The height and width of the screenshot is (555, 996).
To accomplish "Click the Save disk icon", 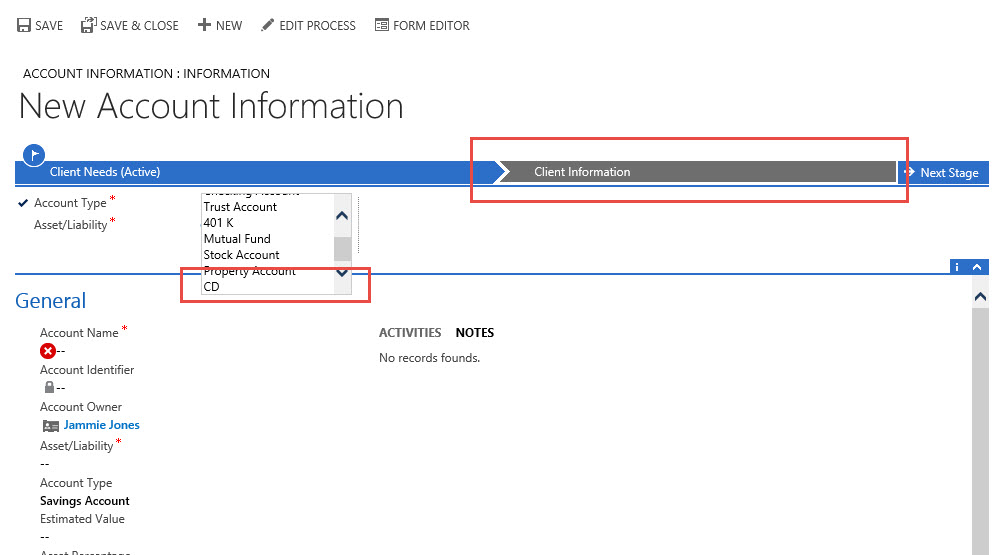I will pyautogui.click(x=24, y=25).
